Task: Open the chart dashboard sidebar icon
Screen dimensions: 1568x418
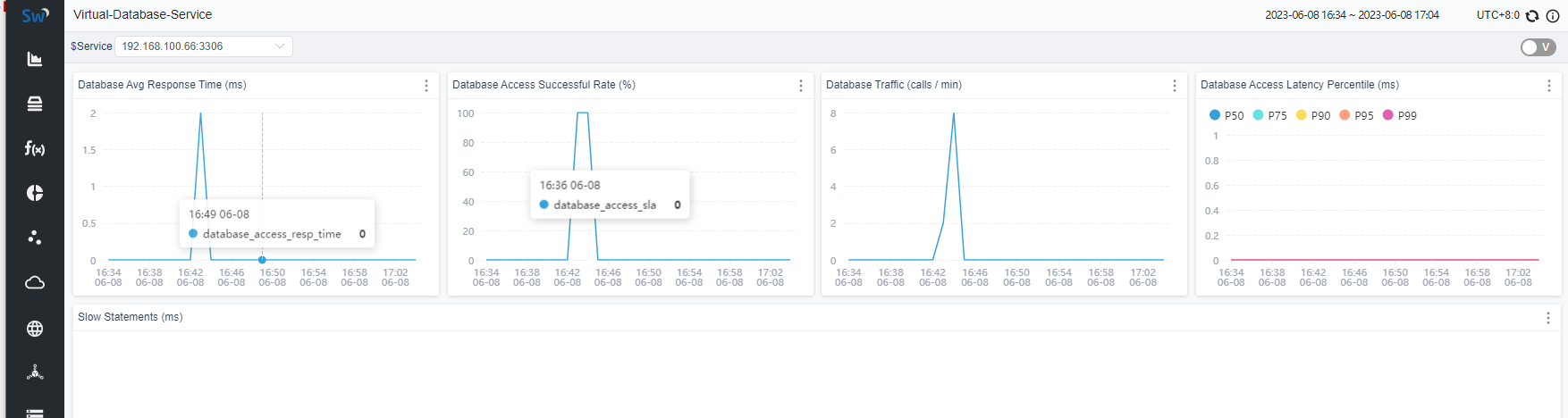Action: coord(35,59)
